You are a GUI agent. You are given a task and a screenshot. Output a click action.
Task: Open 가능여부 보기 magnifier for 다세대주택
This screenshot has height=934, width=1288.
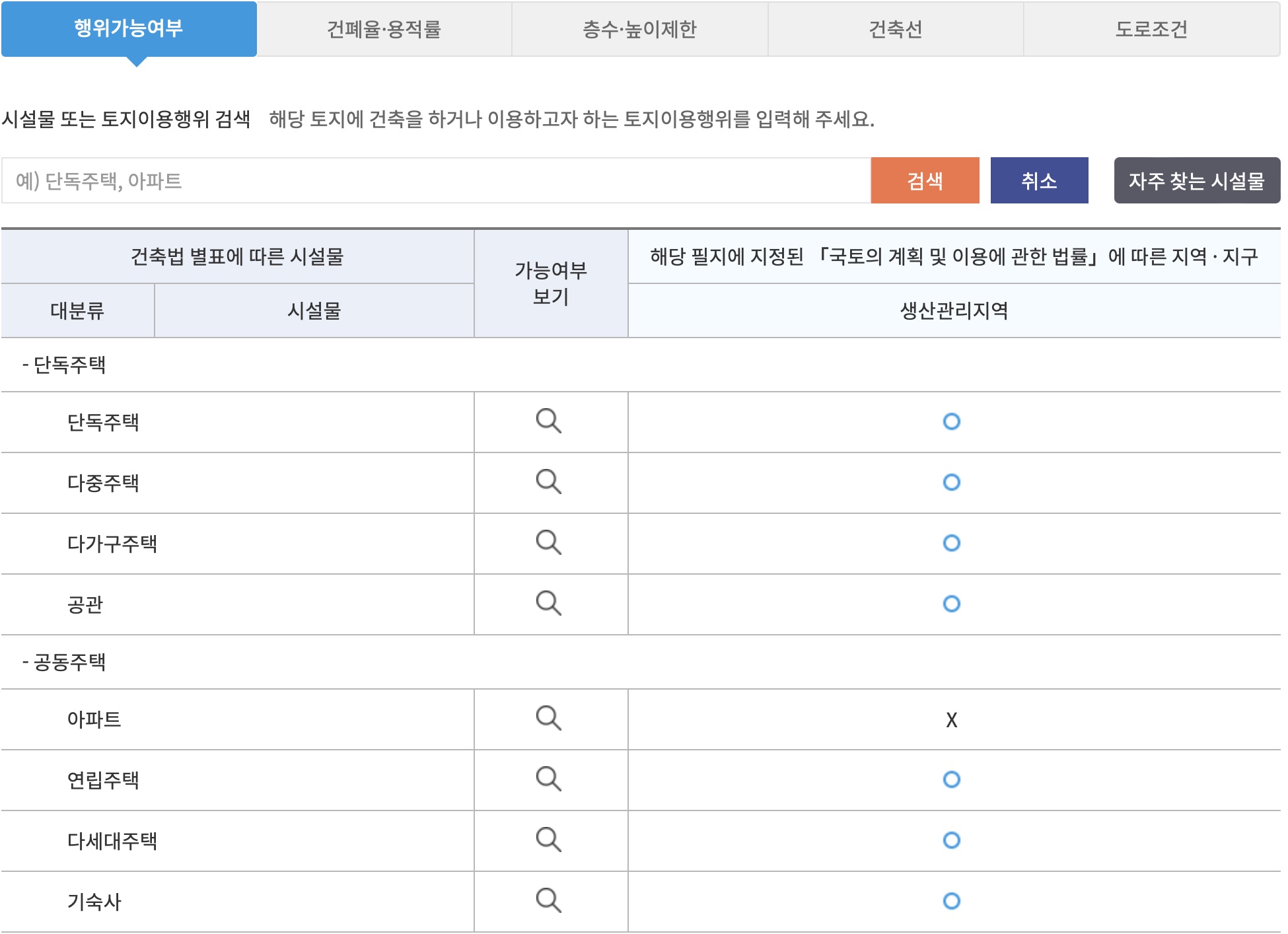pyautogui.click(x=551, y=841)
